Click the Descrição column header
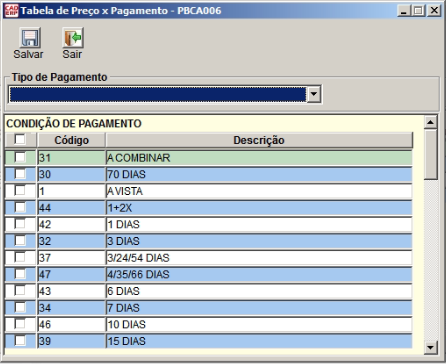This screenshot has height=364, width=446. click(259, 140)
